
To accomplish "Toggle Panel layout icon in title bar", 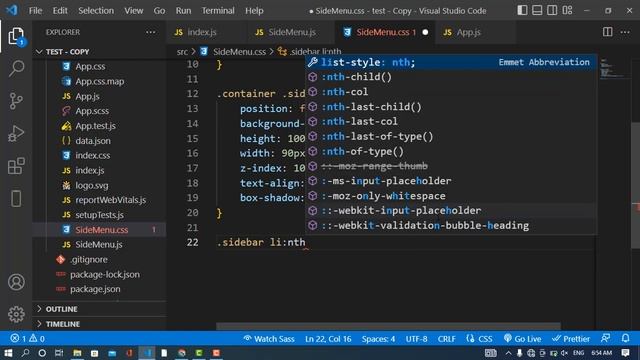I will (537, 10).
